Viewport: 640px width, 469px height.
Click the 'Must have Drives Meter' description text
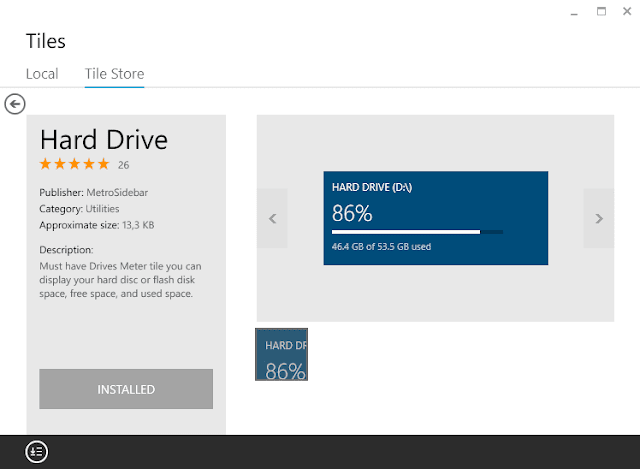pyautogui.click(x=120, y=280)
